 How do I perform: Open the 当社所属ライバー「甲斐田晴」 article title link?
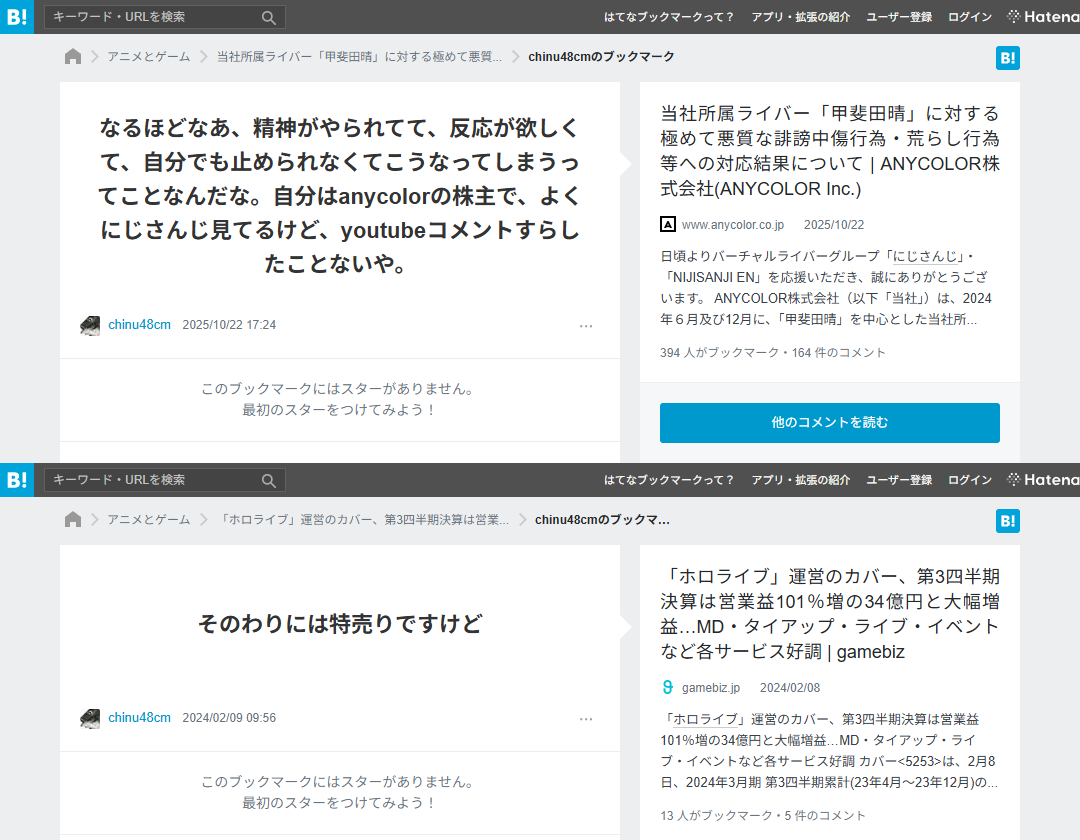tap(829, 151)
